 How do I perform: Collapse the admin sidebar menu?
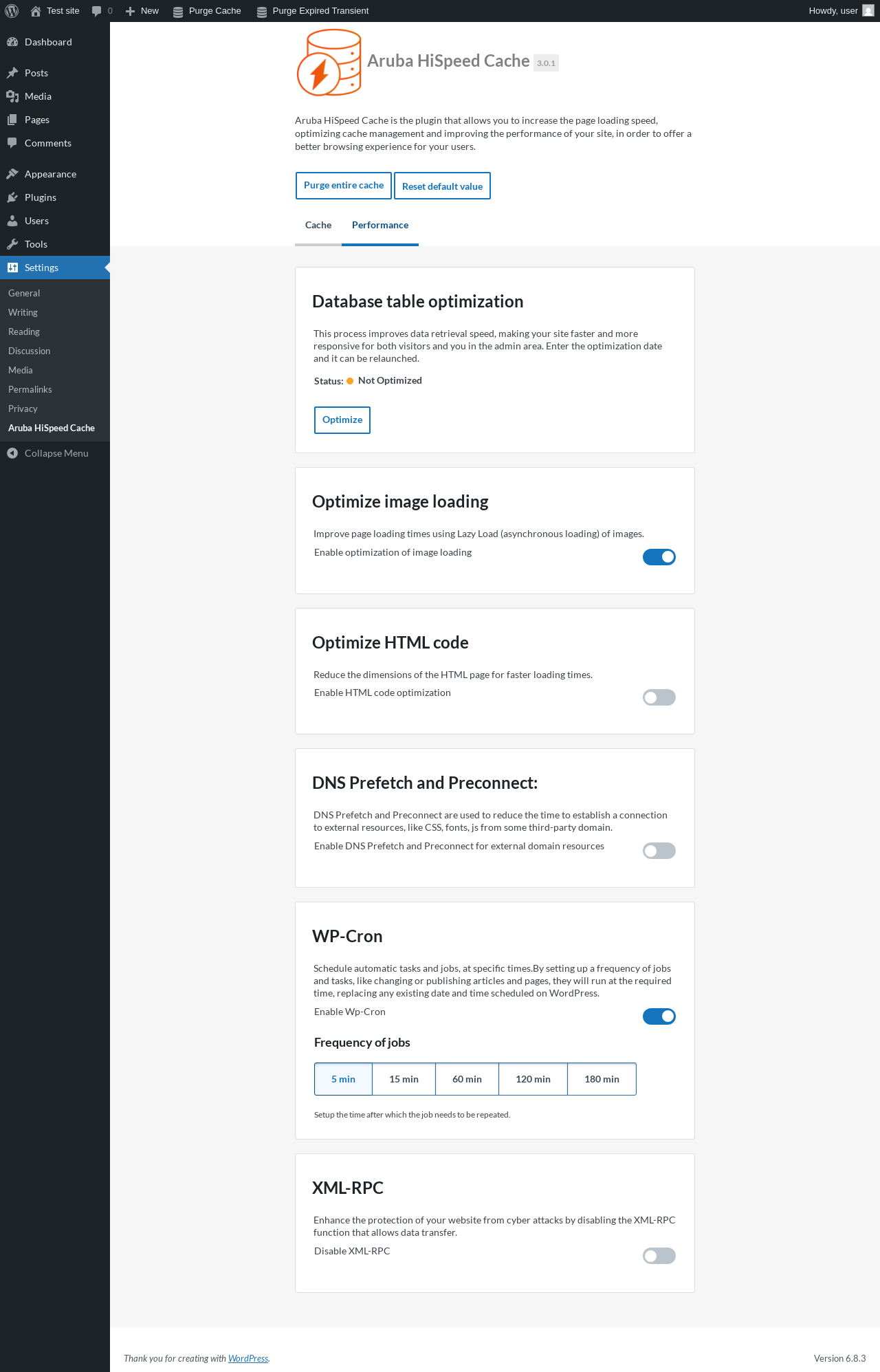tap(48, 453)
